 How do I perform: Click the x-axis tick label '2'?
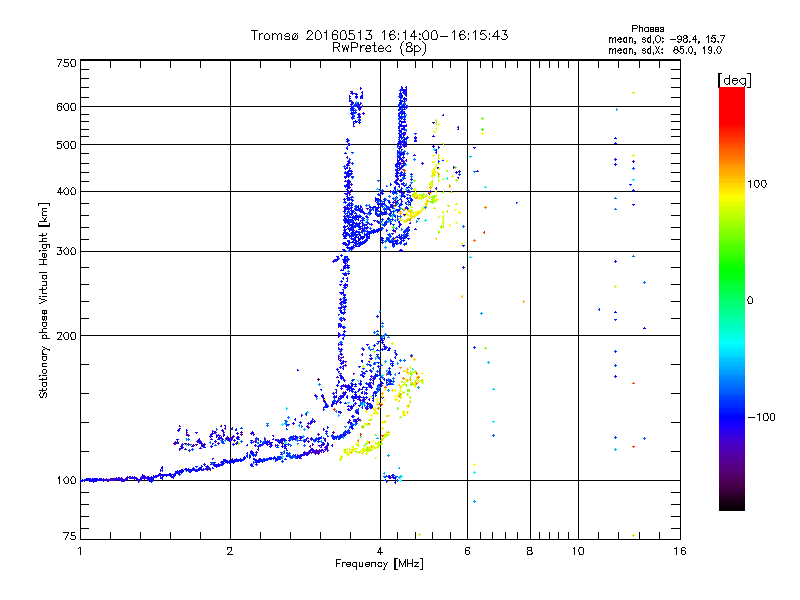coord(230,551)
